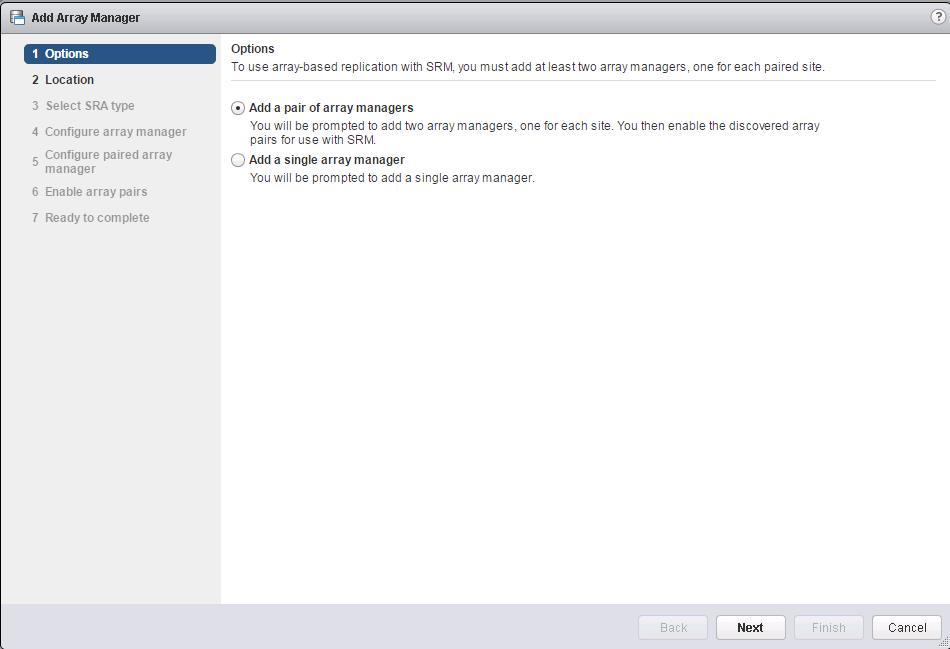
Task: Click the help question mark icon
Action: 937,17
